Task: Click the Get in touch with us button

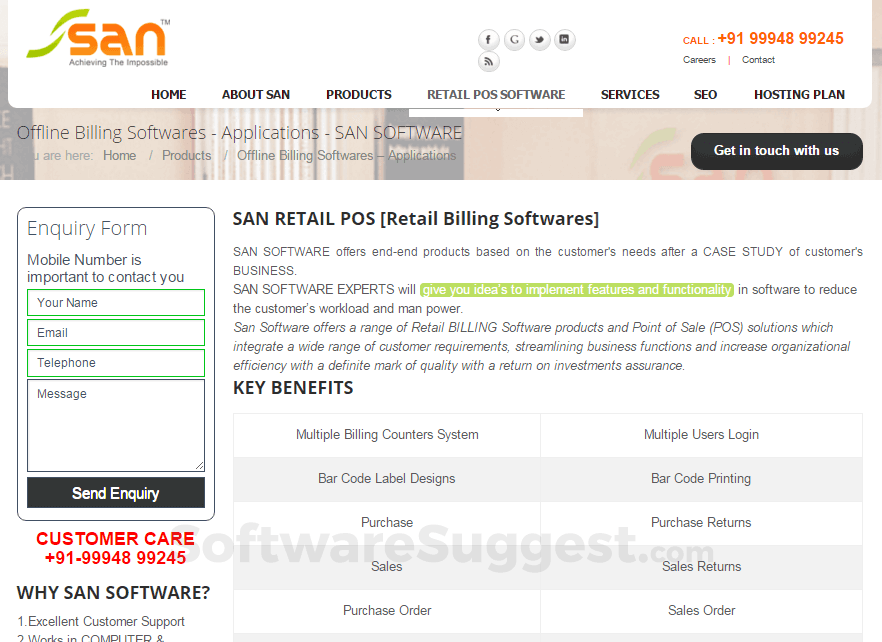Action: tap(776, 151)
